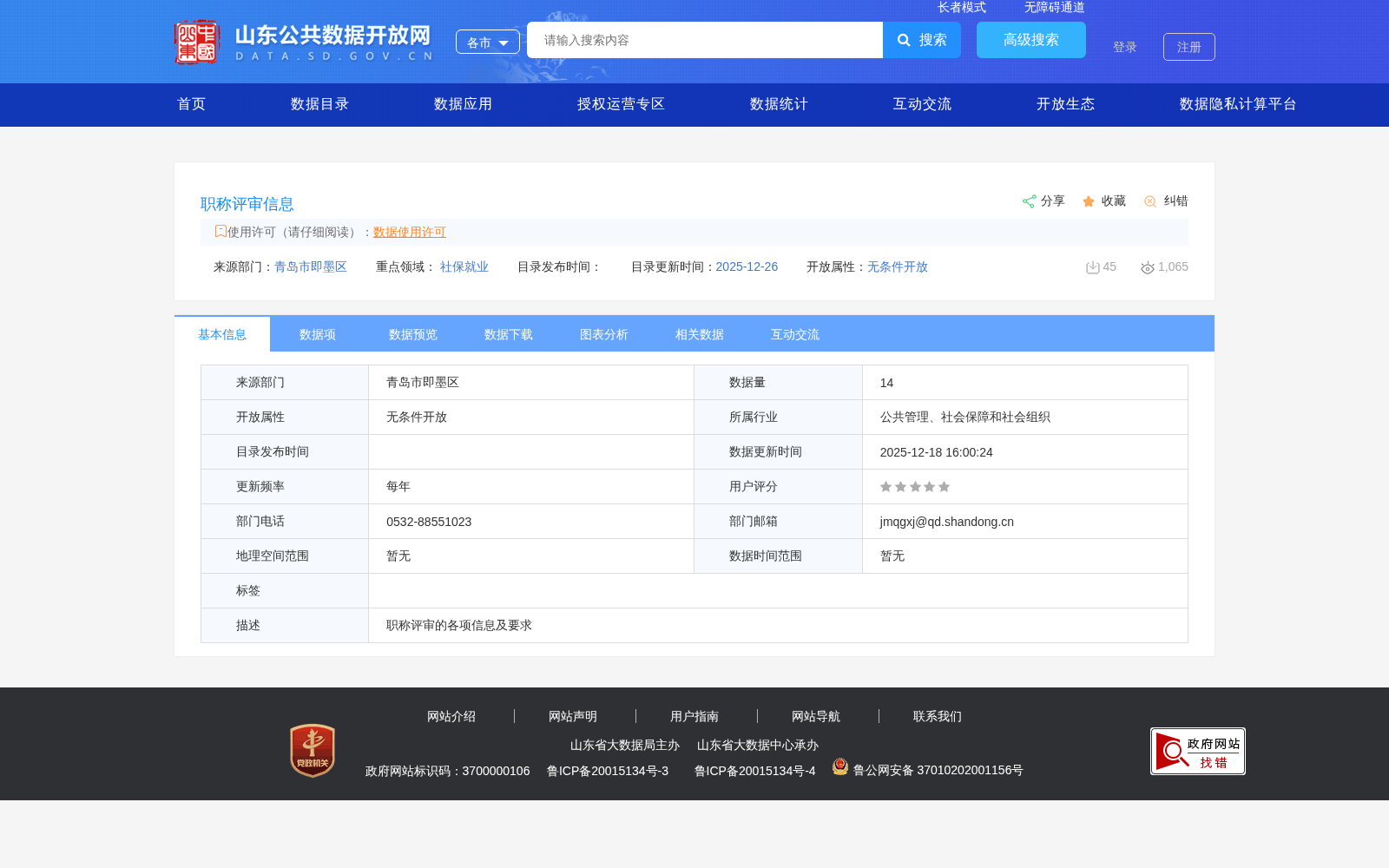
Task: Click update date 2025-12-26
Action: [x=747, y=266]
